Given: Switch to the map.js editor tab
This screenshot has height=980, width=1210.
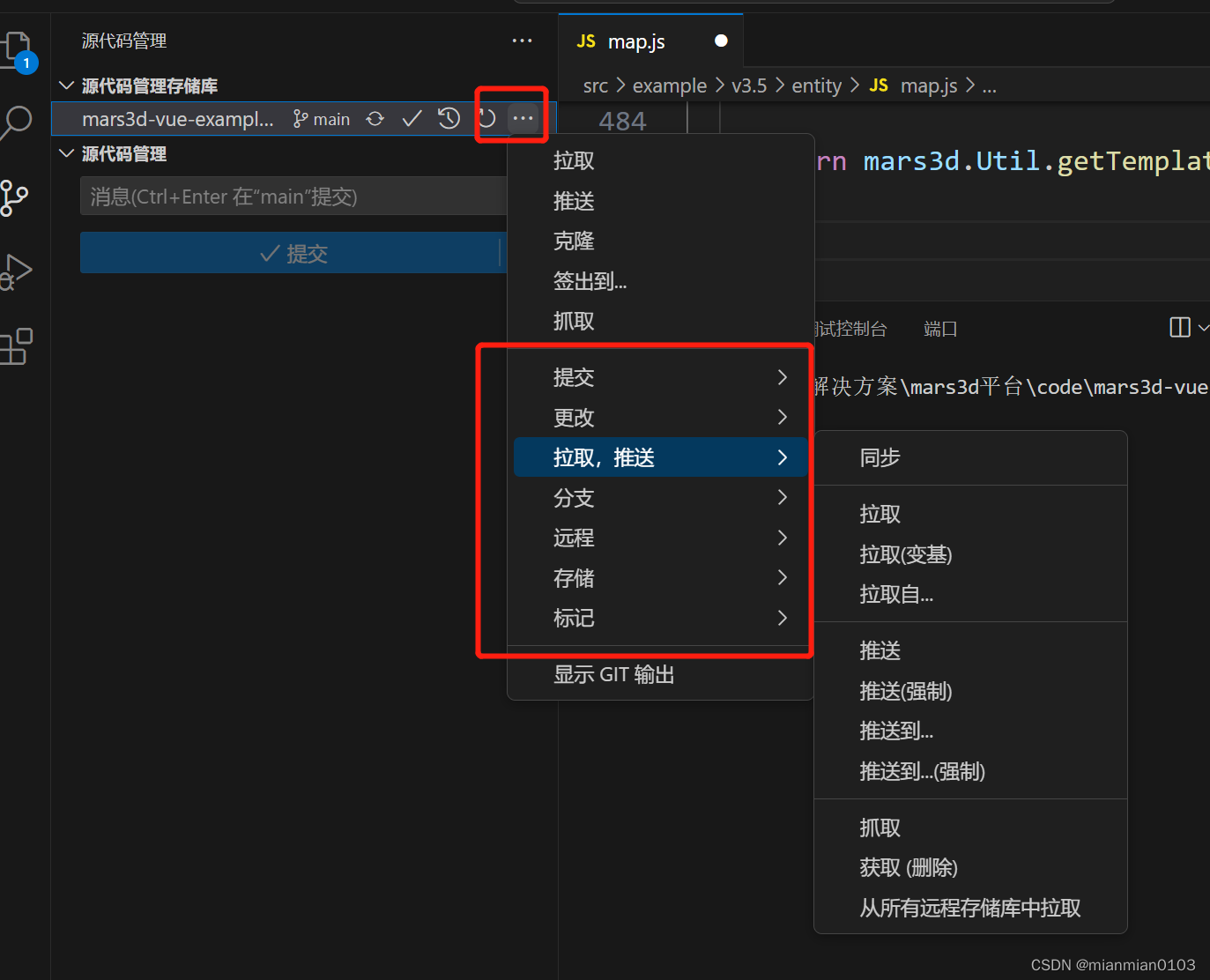Looking at the screenshot, I should tap(636, 41).
